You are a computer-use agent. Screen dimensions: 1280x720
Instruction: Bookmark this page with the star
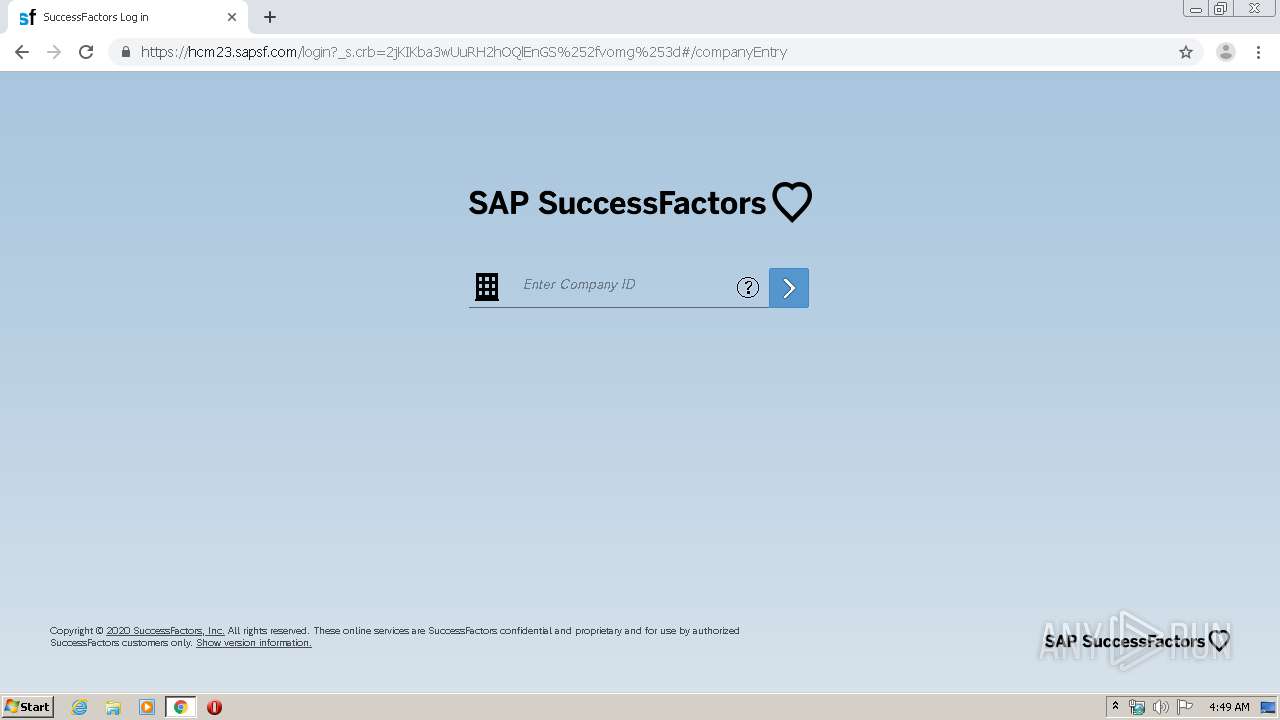click(x=1186, y=52)
